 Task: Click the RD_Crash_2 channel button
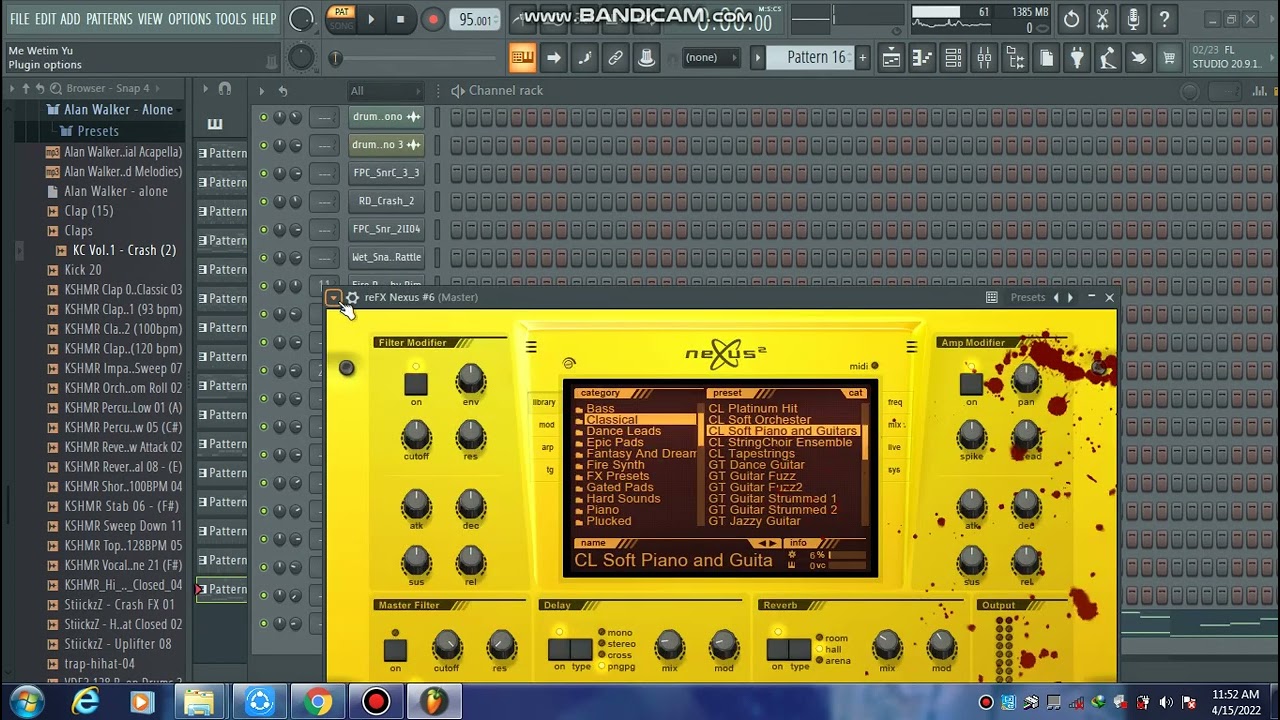386,201
